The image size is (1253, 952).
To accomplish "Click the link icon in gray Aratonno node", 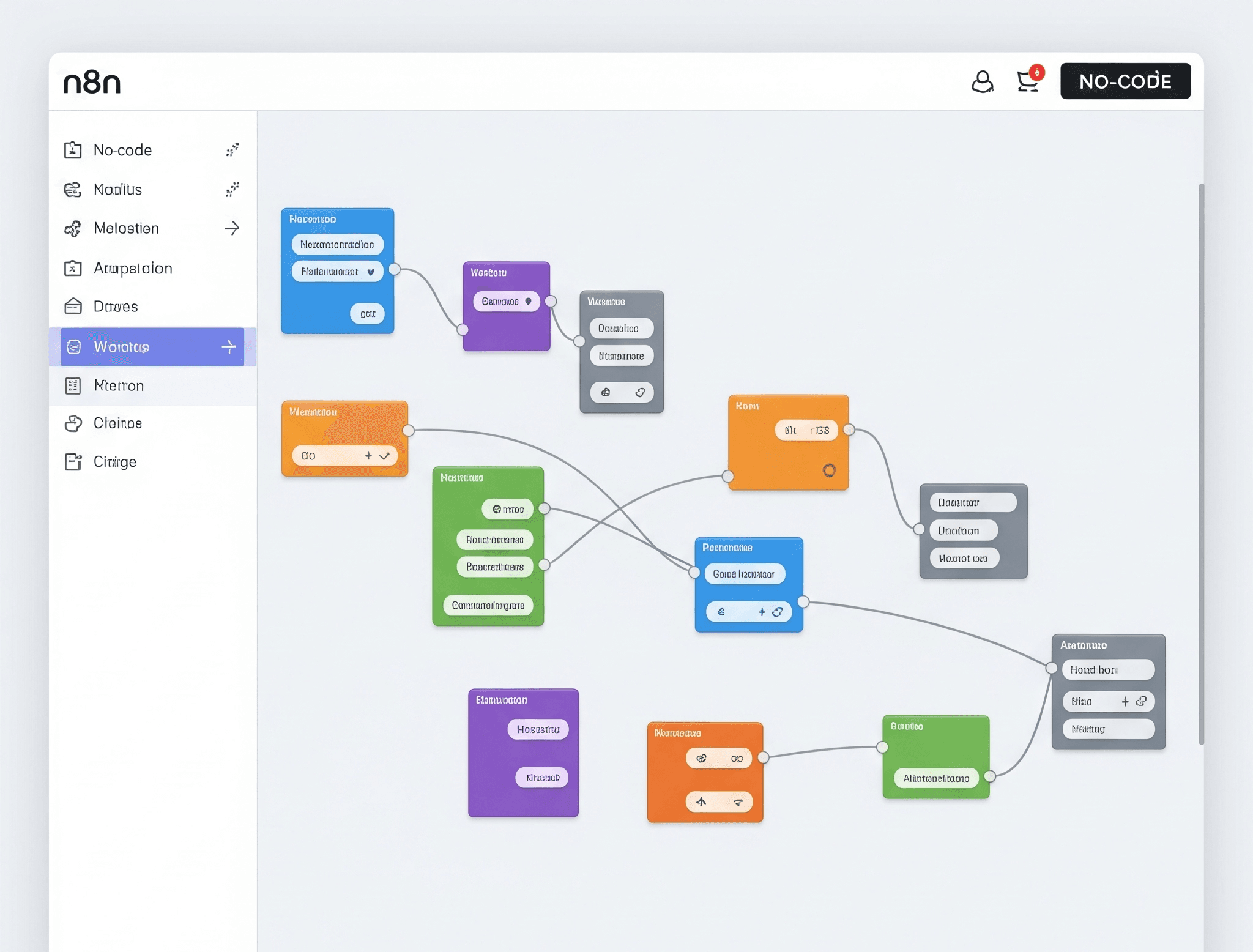I will [x=1141, y=701].
